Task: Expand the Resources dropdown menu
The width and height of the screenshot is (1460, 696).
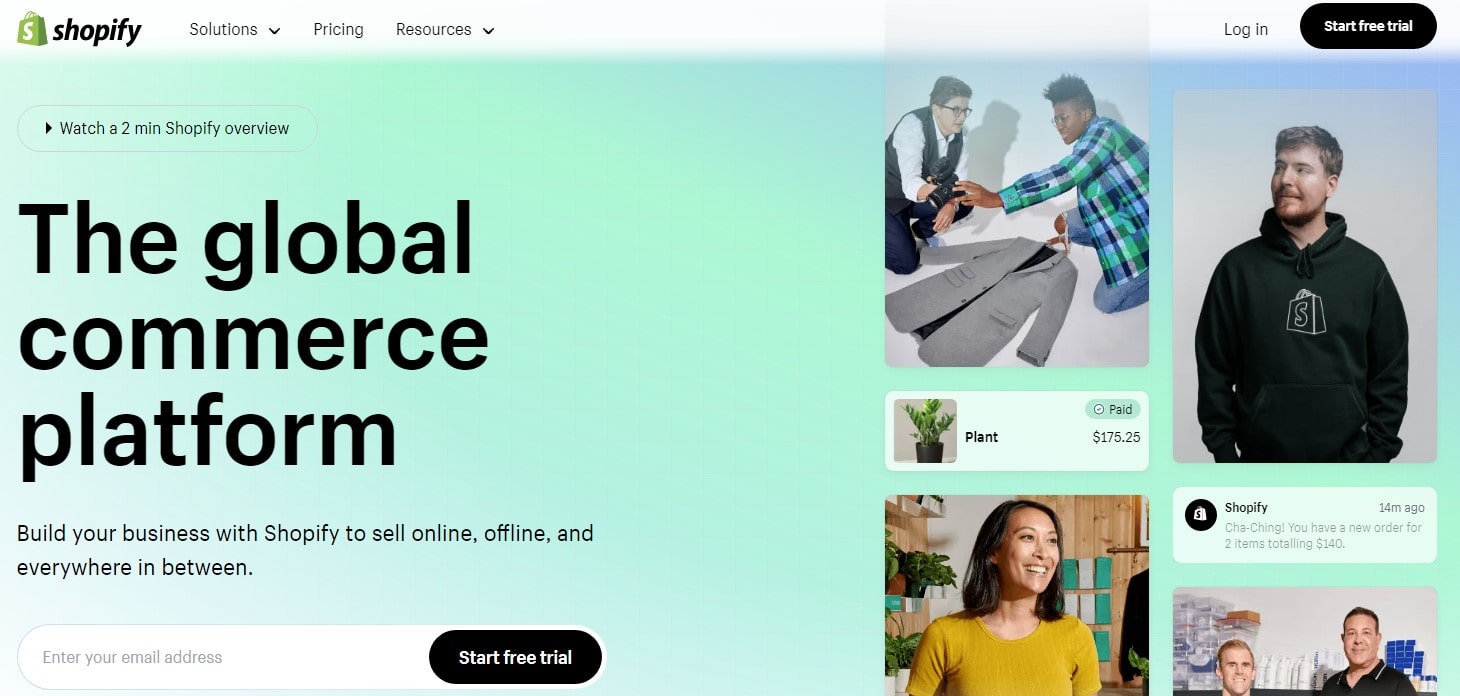Action: pos(445,30)
